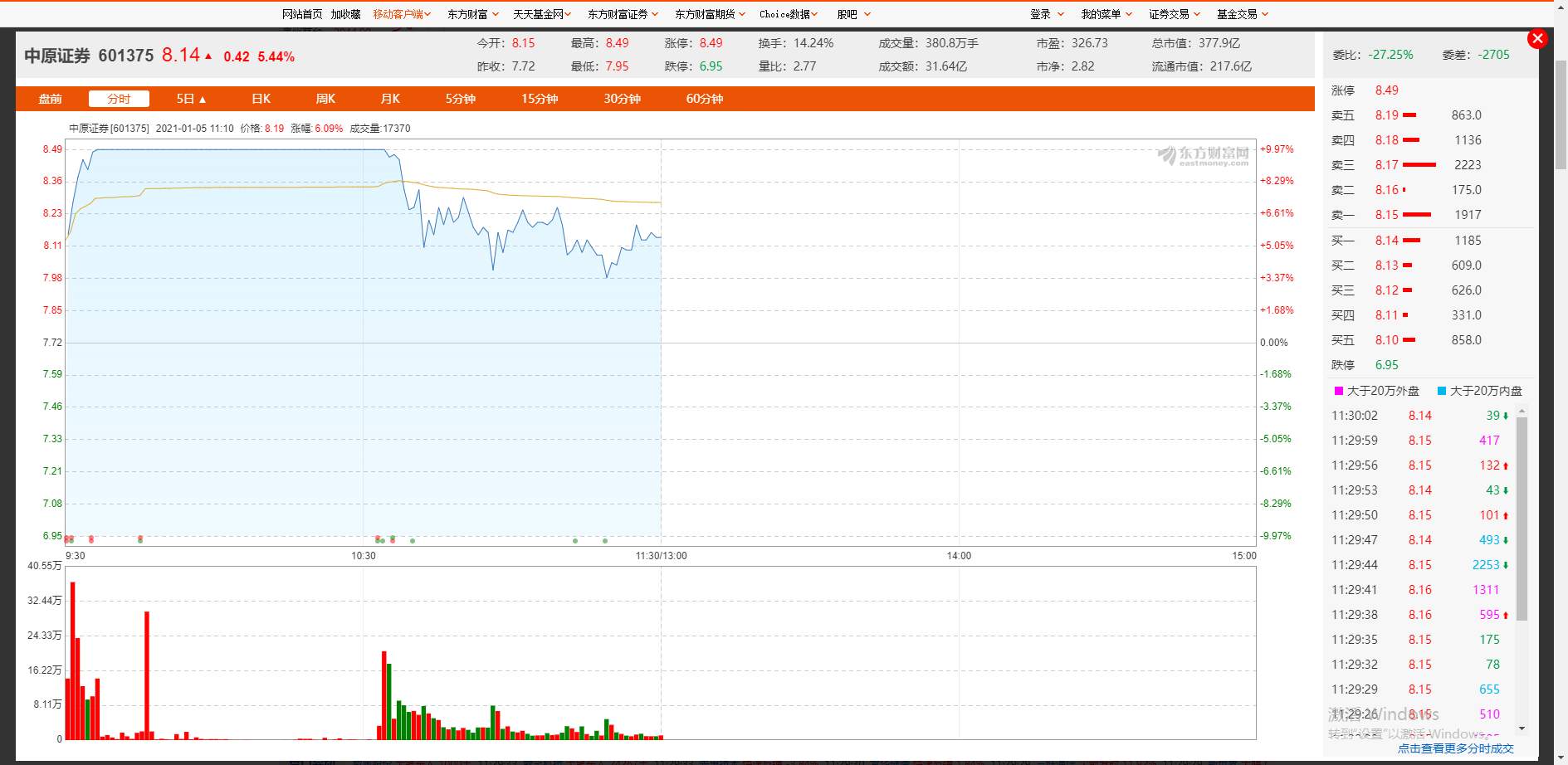Click the 买一 price 8.14
This screenshot has width=1568, height=765.
pos(1386,241)
